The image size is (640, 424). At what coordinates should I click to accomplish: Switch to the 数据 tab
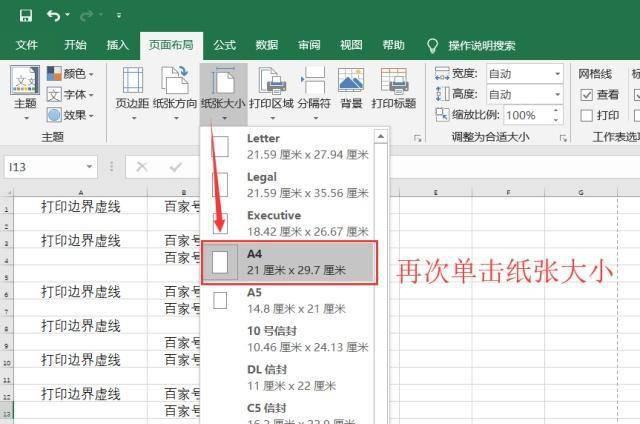(267, 45)
